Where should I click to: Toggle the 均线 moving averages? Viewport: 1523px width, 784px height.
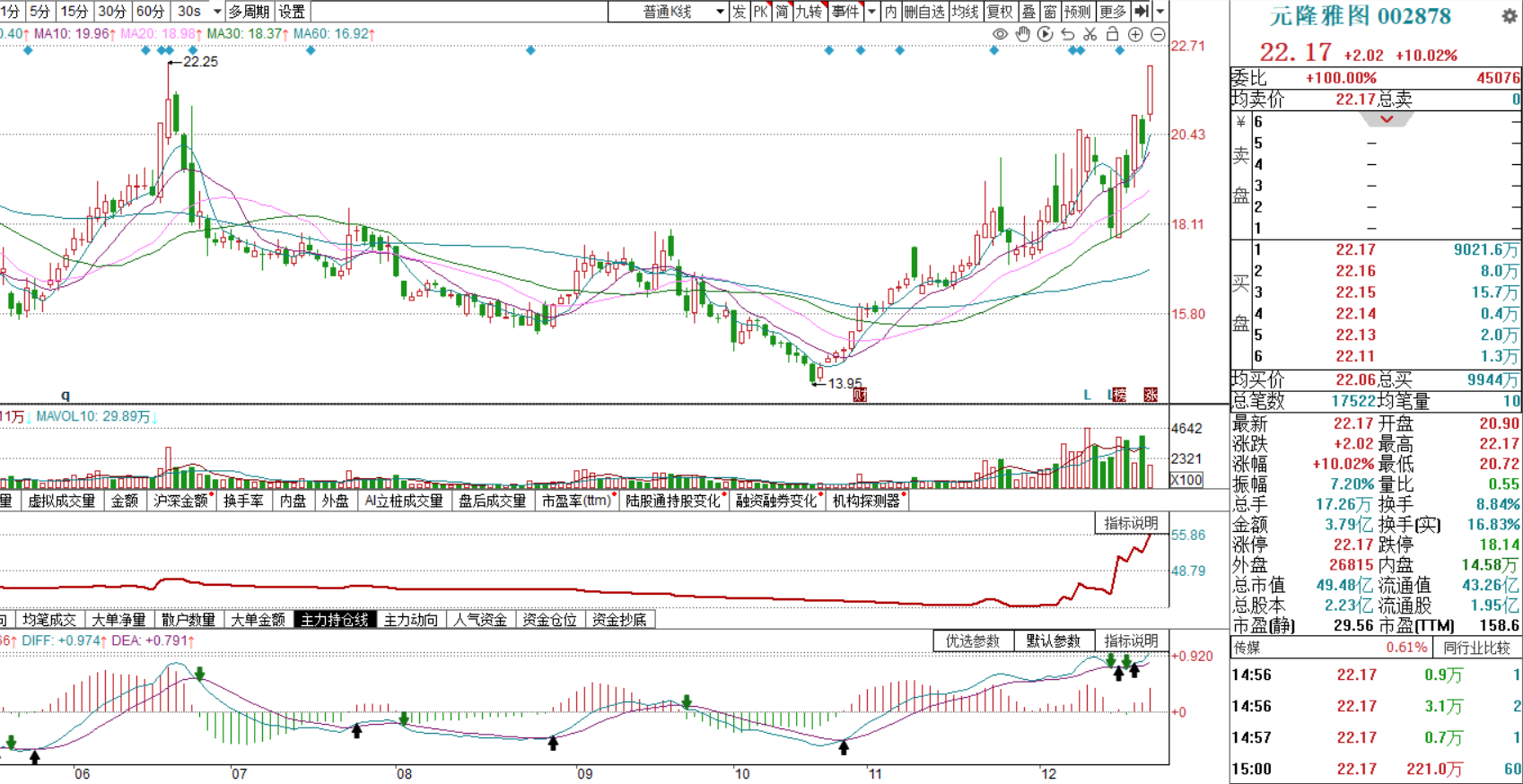pyautogui.click(x=966, y=11)
